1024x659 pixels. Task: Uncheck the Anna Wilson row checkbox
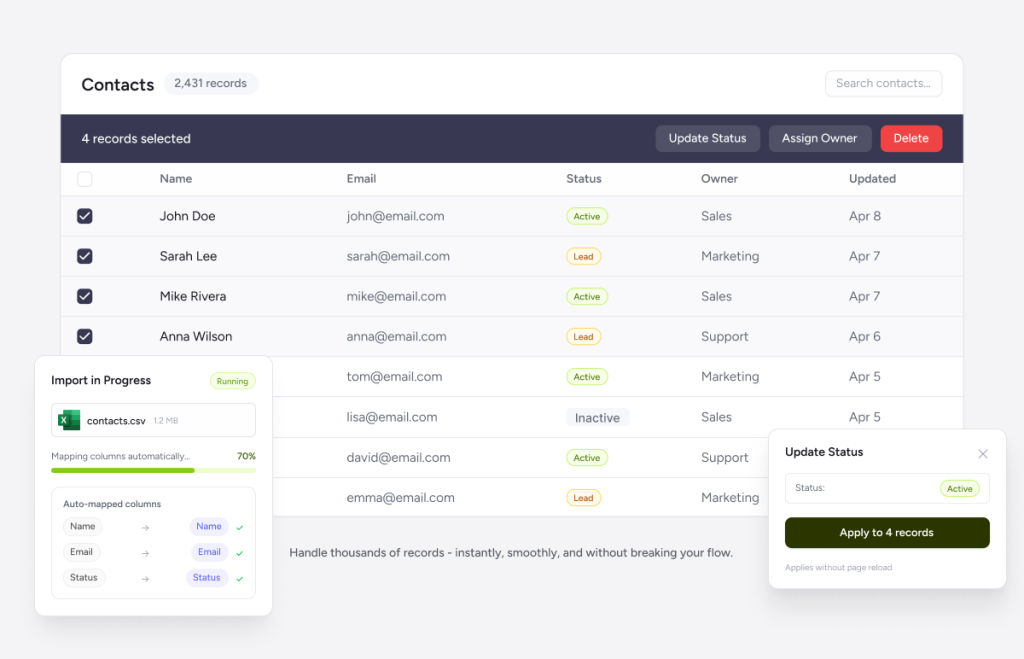click(x=84, y=336)
